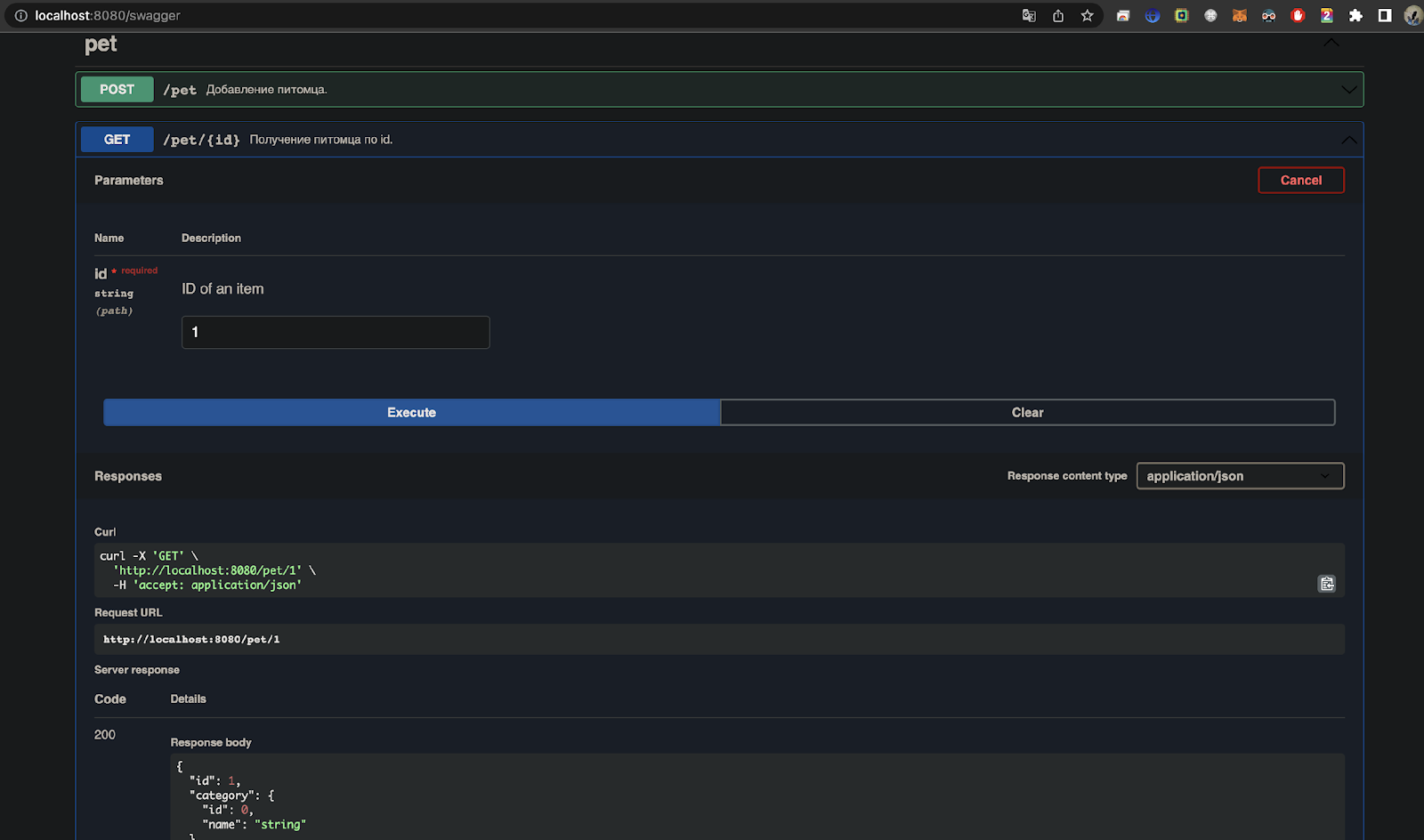Click the Request URL text box
This screenshot has height=840, width=1424.
pyautogui.click(x=718, y=639)
